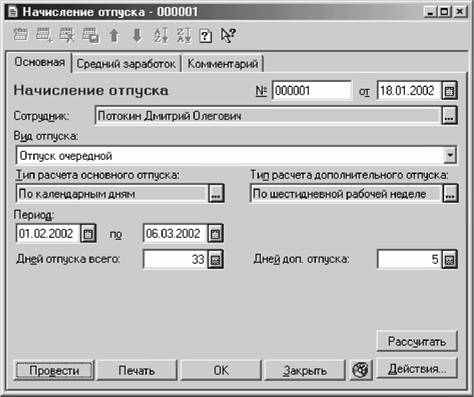Close the window with title bar X

pyautogui.click(x=459, y=12)
